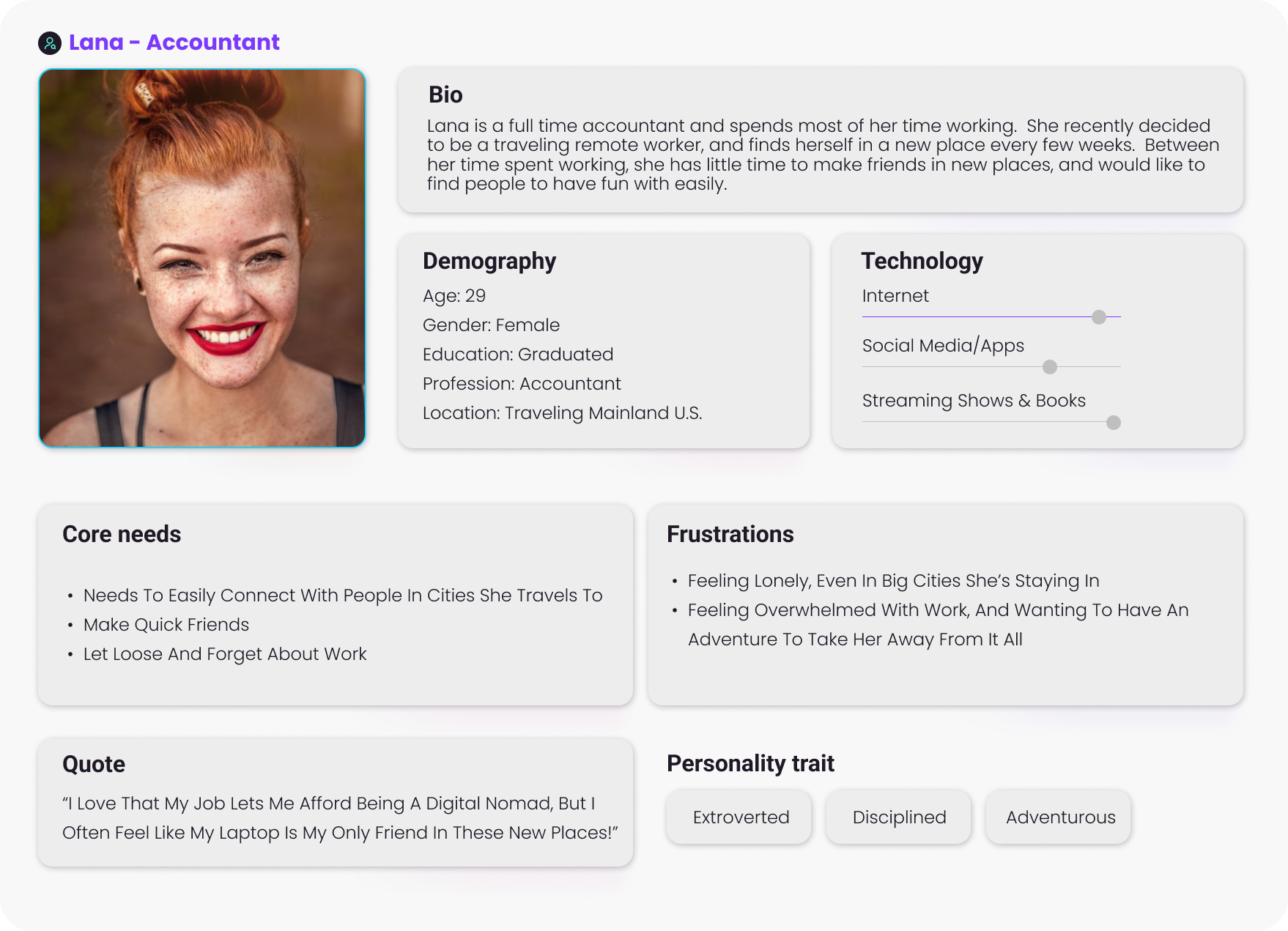The image size is (1288, 931).
Task: Click Location: Traveling Mainland U.S.
Action: [x=562, y=413]
